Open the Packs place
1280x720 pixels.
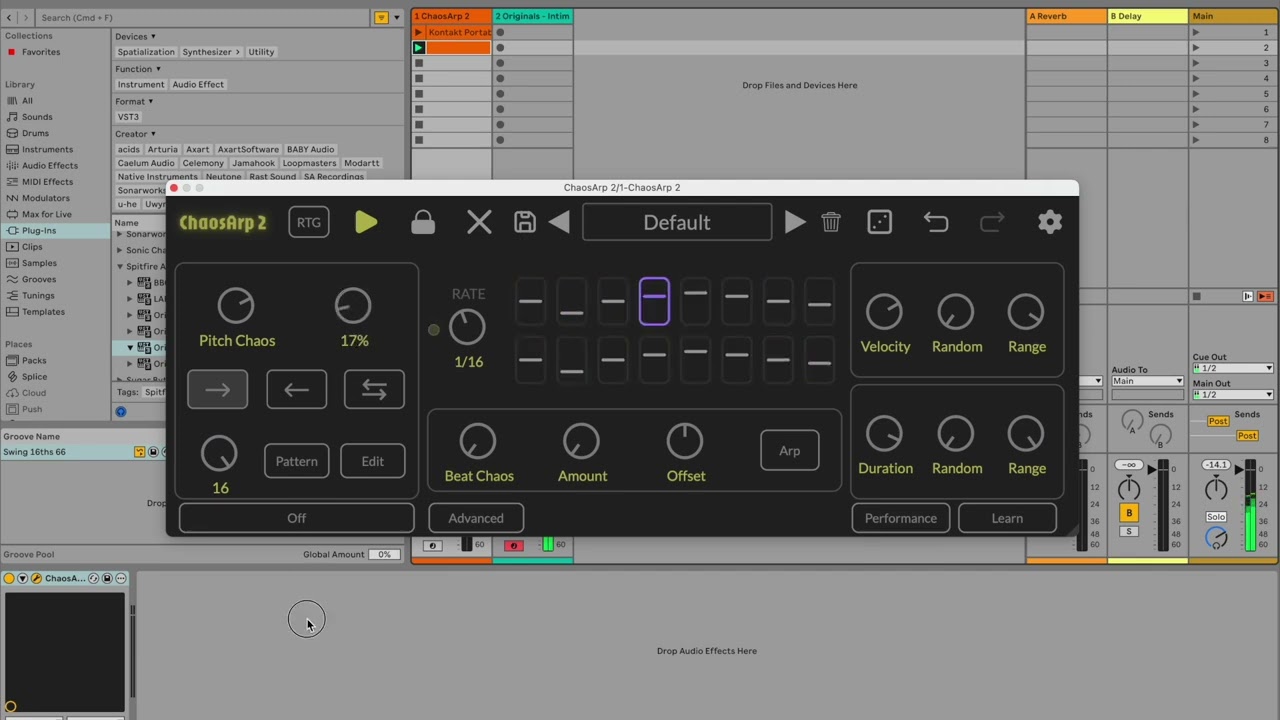click(x=34, y=360)
